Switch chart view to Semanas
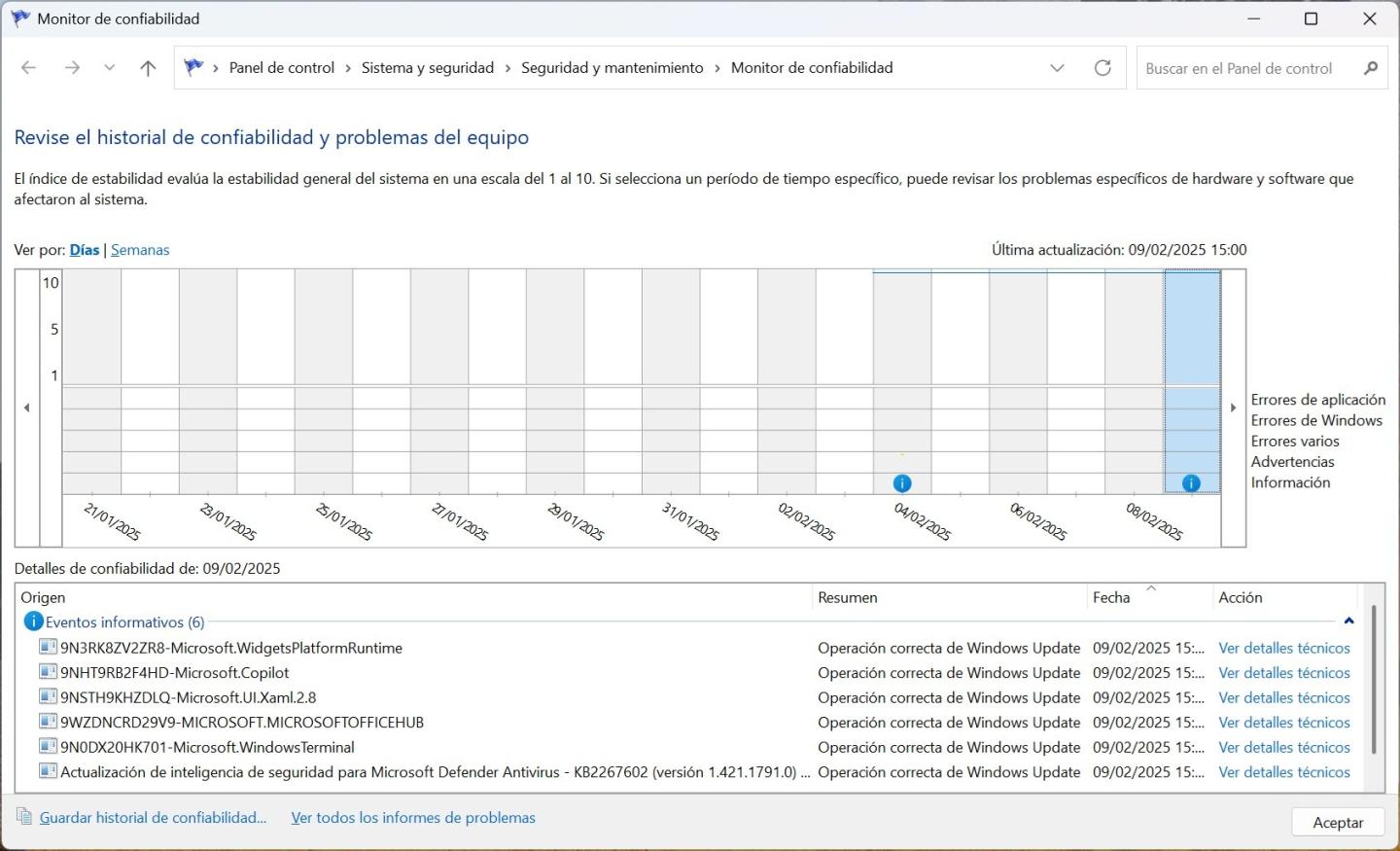The image size is (1400, 851). [140, 250]
